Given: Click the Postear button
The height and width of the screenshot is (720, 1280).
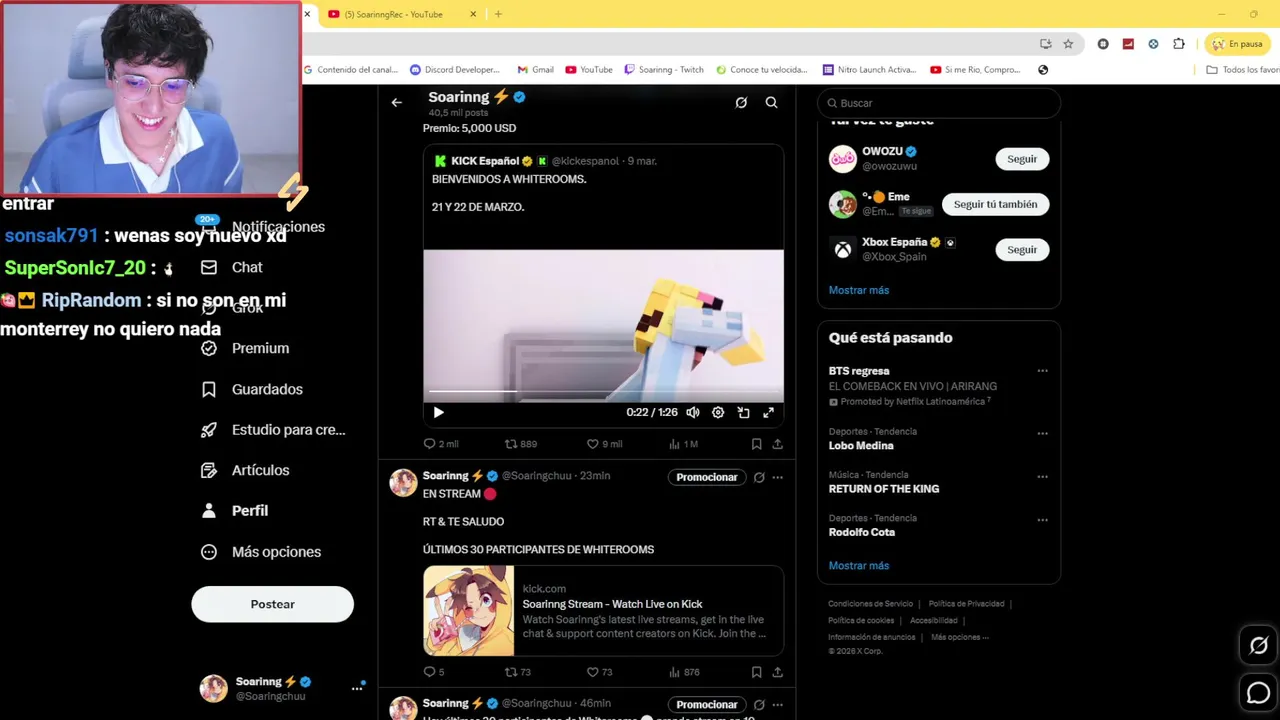Looking at the screenshot, I should tap(272, 604).
